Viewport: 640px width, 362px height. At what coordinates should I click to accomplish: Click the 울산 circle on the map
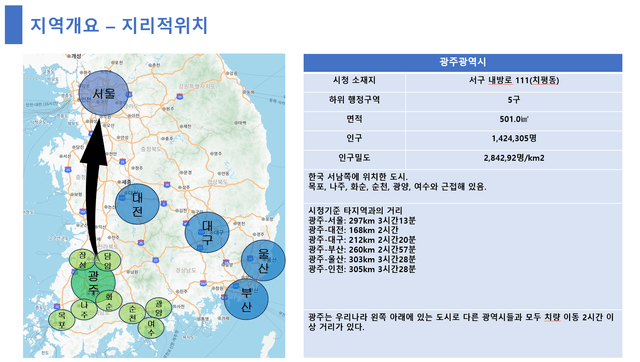click(263, 261)
